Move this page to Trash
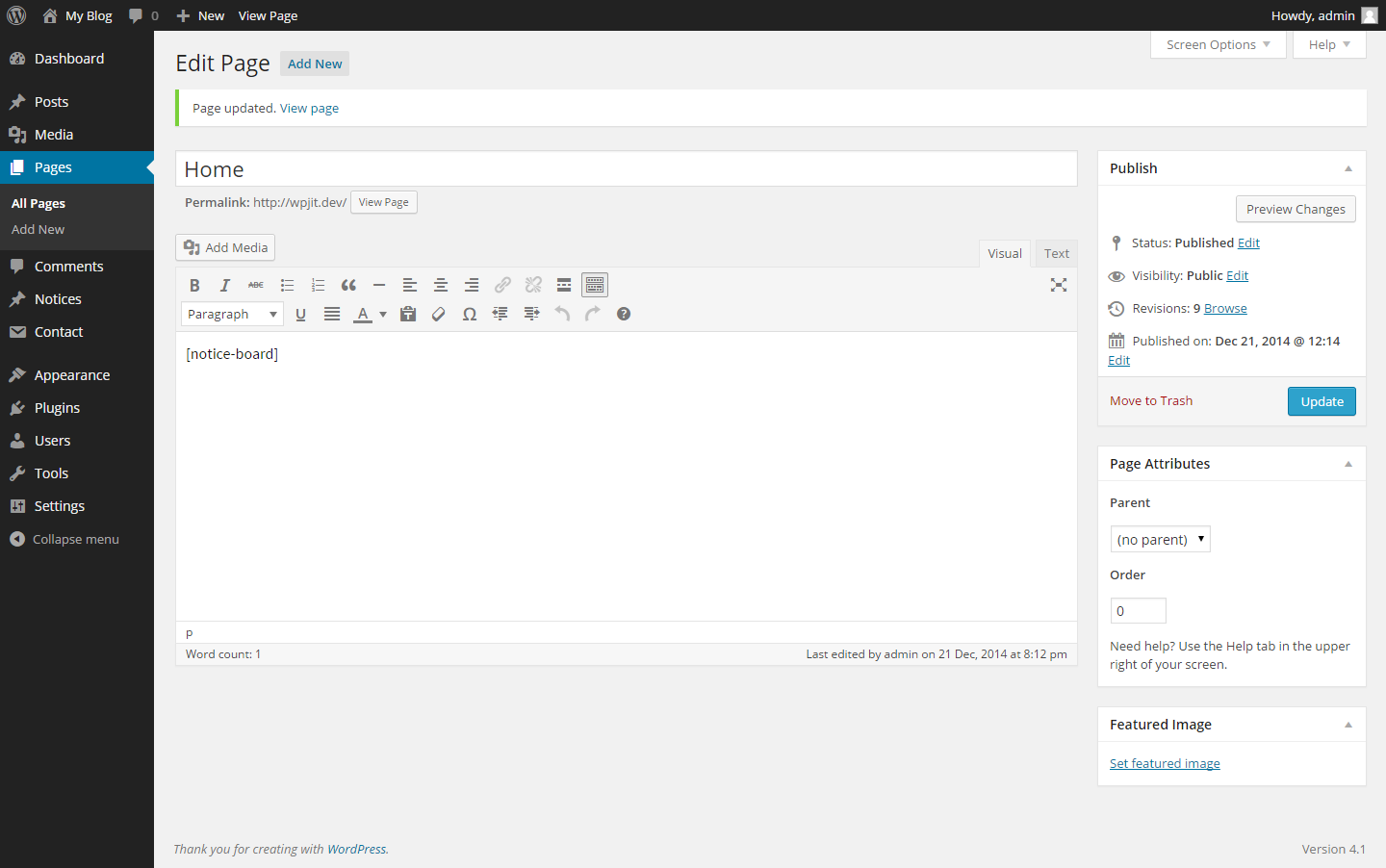Viewport: 1386px width, 868px height. click(1151, 401)
